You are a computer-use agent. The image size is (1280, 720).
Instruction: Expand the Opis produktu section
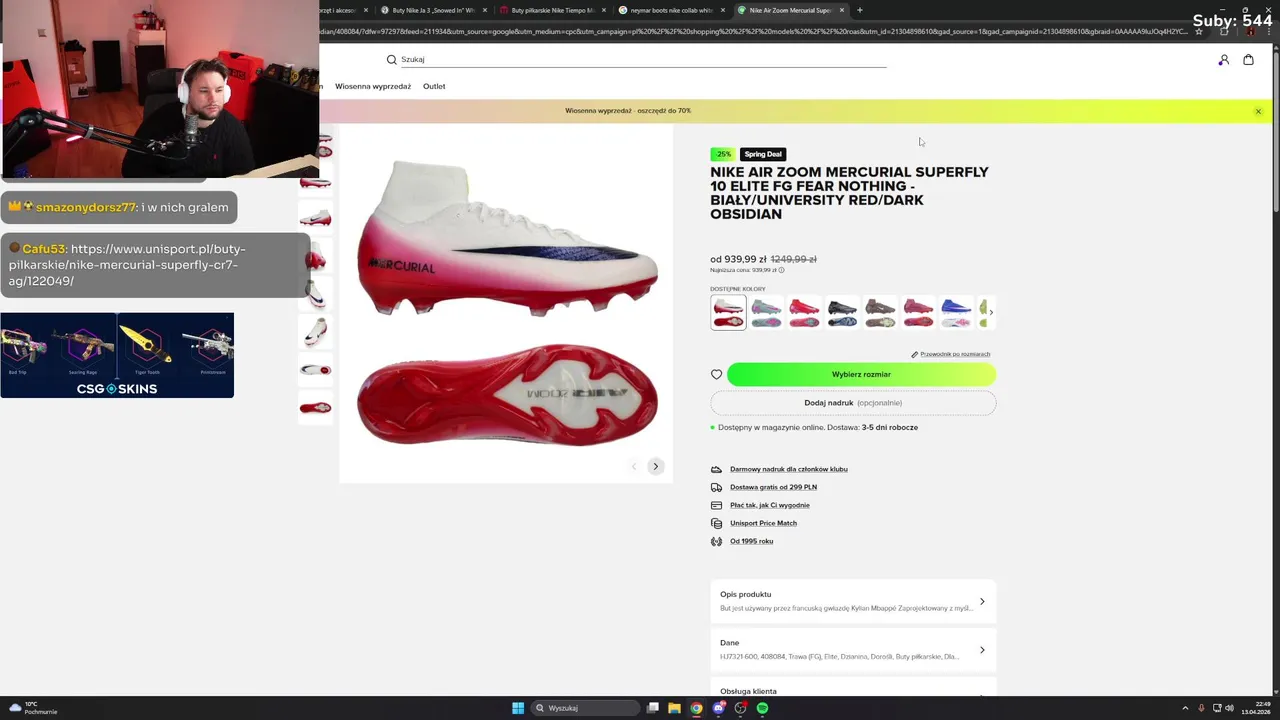pos(853,601)
